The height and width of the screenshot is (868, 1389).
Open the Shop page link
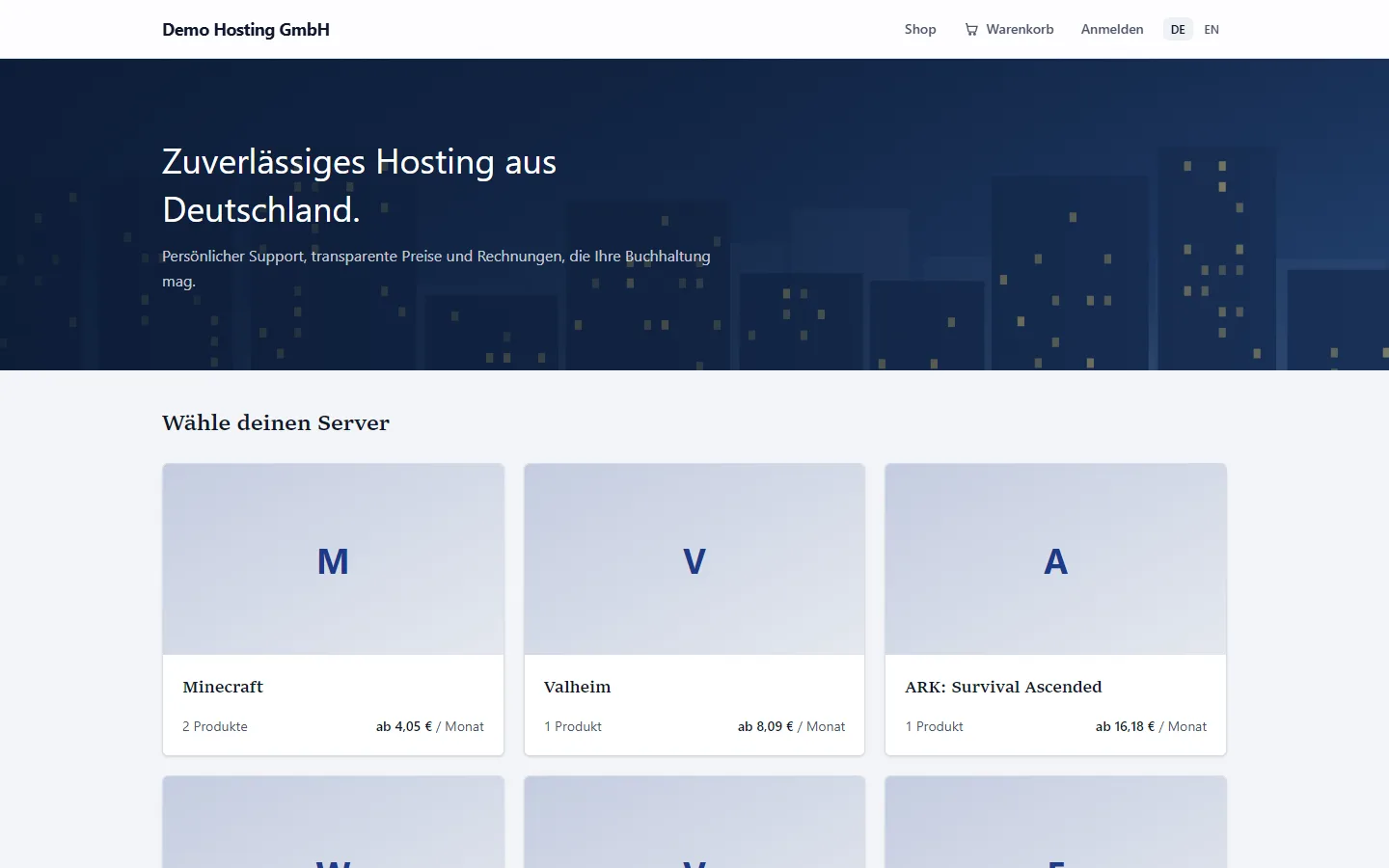point(920,29)
